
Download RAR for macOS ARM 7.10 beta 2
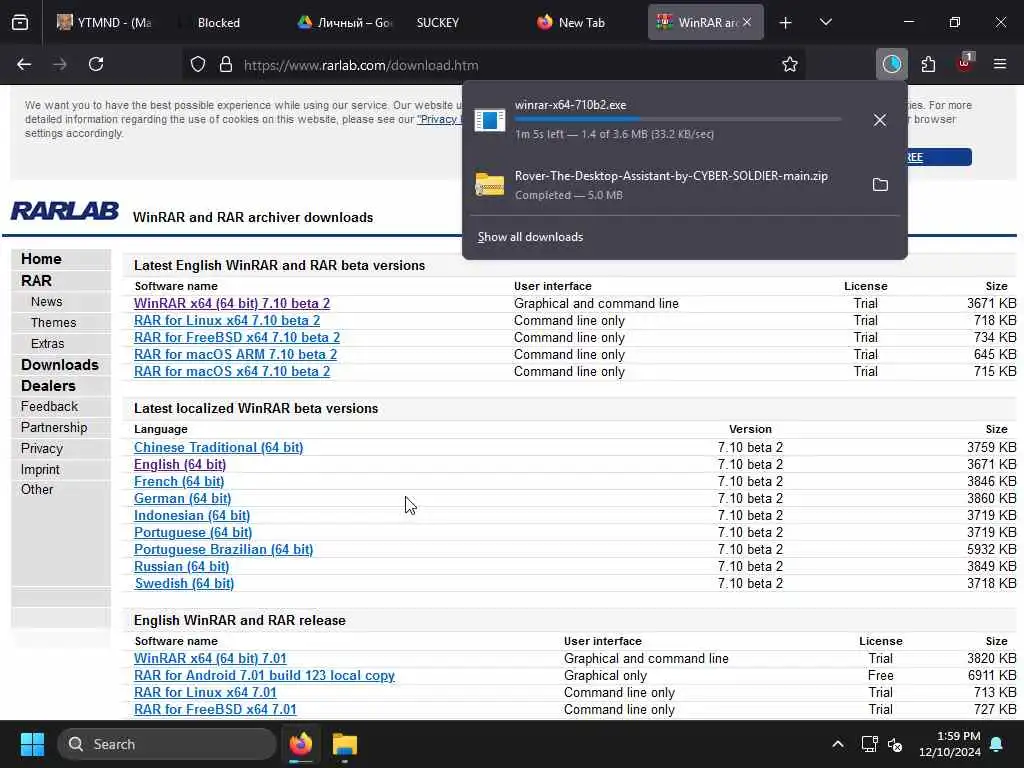[235, 355]
